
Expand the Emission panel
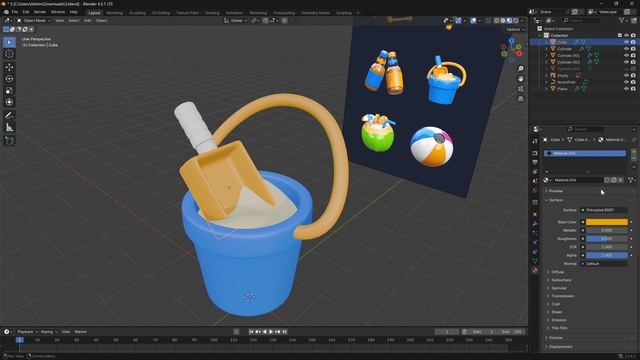click(559, 320)
